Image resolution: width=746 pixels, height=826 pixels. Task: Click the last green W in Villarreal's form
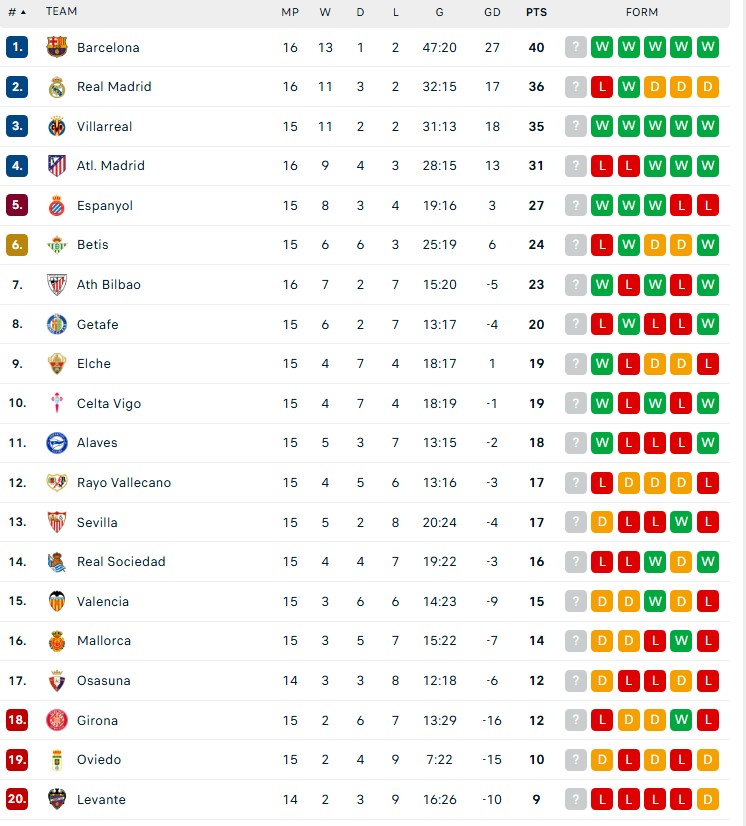(709, 126)
